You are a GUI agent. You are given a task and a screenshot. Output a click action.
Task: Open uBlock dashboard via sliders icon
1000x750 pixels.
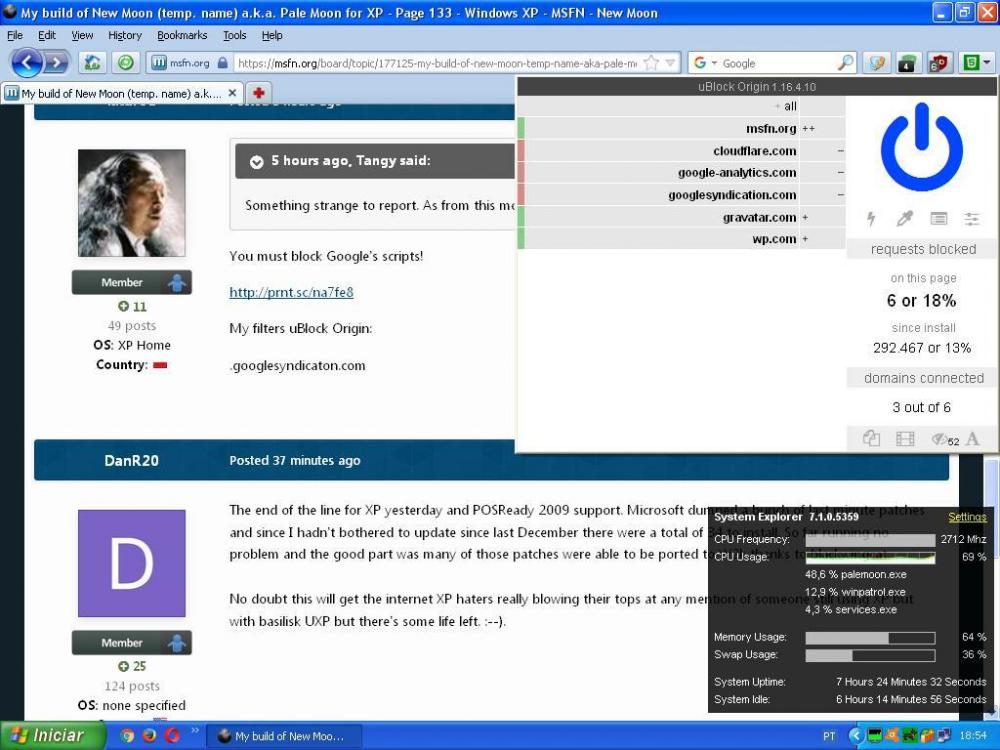pos(971,219)
